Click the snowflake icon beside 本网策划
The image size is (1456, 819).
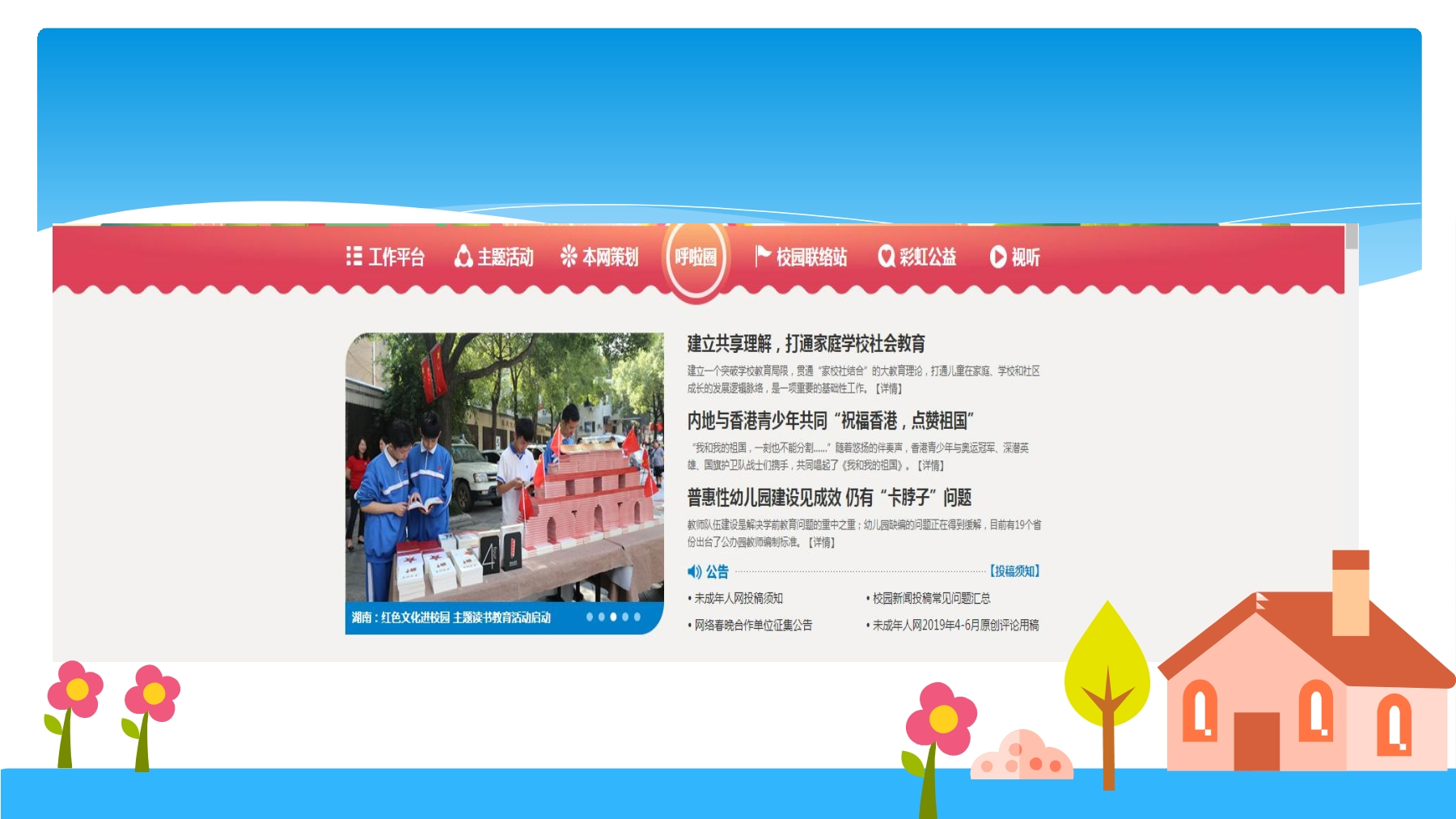(x=569, y=257)
